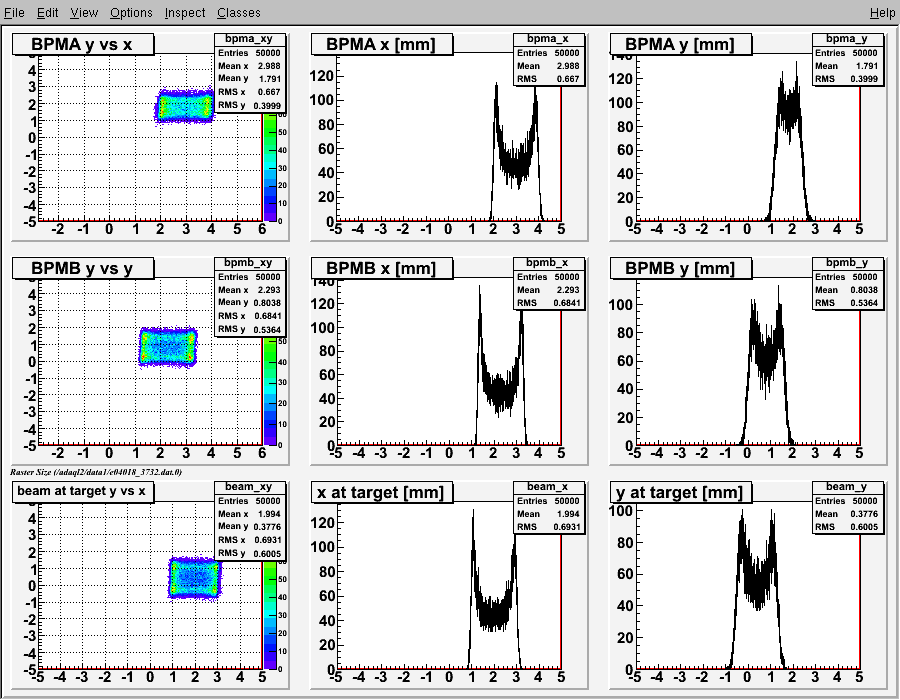This screenshot has width=900, height=700.
Task: Click the BPMA 2D beam spot histogram
Action: click(x=185, y=106)
